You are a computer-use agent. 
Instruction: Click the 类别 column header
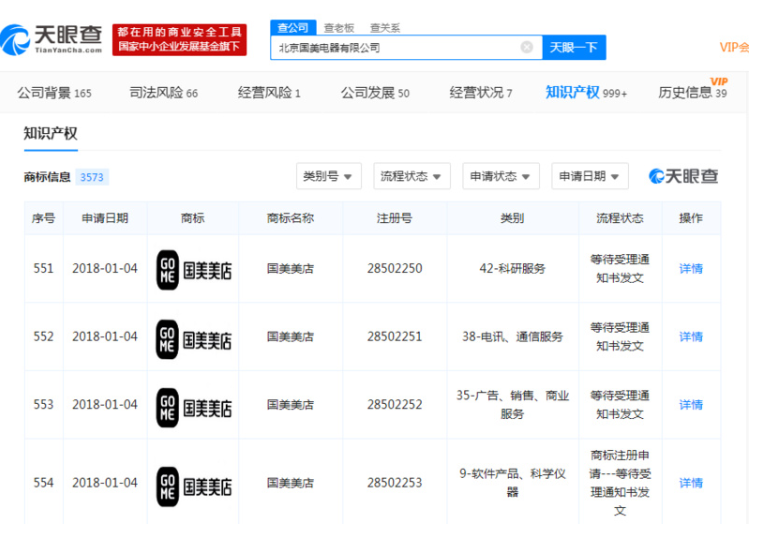[512, 218]
